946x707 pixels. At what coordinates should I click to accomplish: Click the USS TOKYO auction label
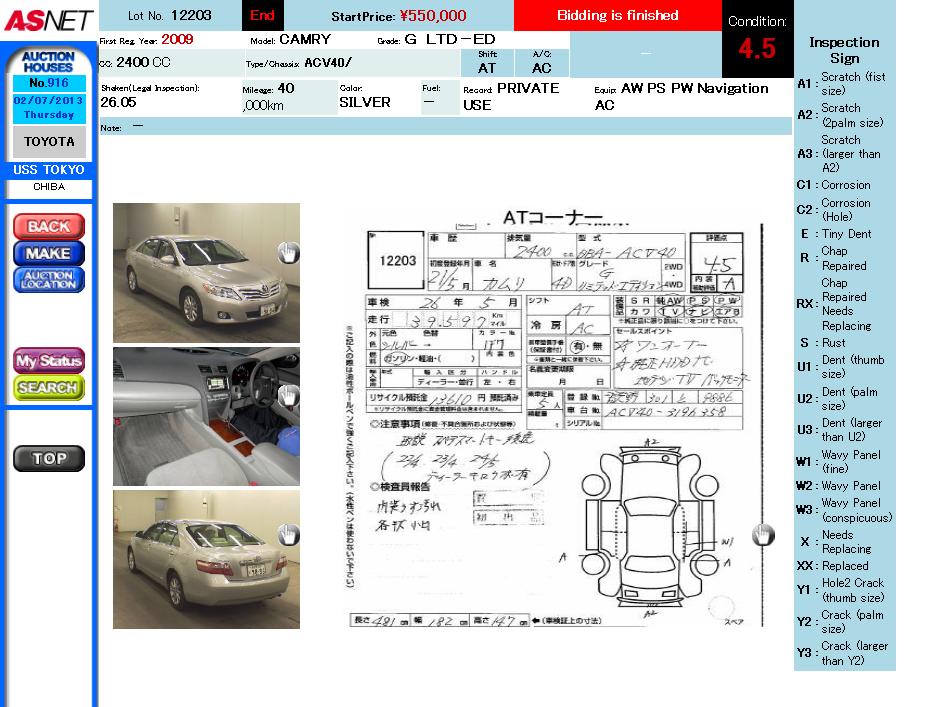tap(49, 170)
